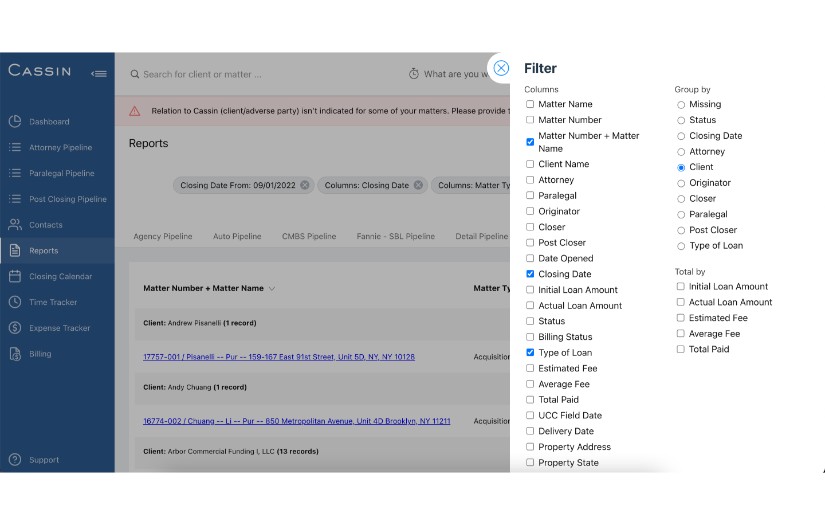
Task: Click the Expense Tracker dollar icon
Action: [x=15, y=327]
